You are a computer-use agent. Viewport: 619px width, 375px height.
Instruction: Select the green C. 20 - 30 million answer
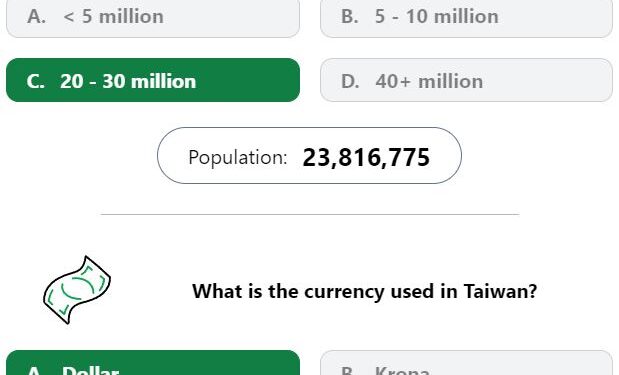click(153, 80)
